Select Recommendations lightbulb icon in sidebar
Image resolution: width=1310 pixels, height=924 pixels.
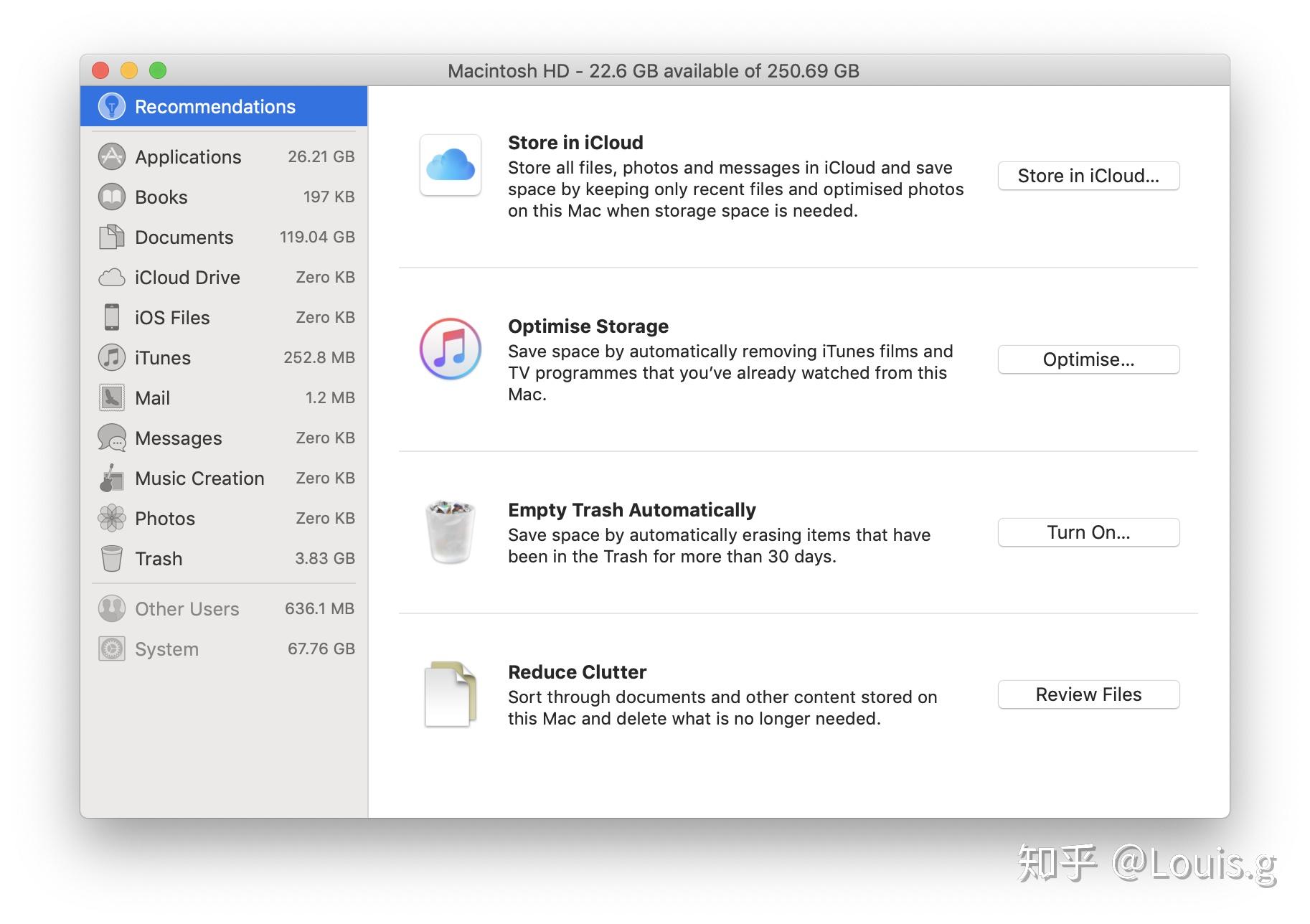[x=111, y=106]
